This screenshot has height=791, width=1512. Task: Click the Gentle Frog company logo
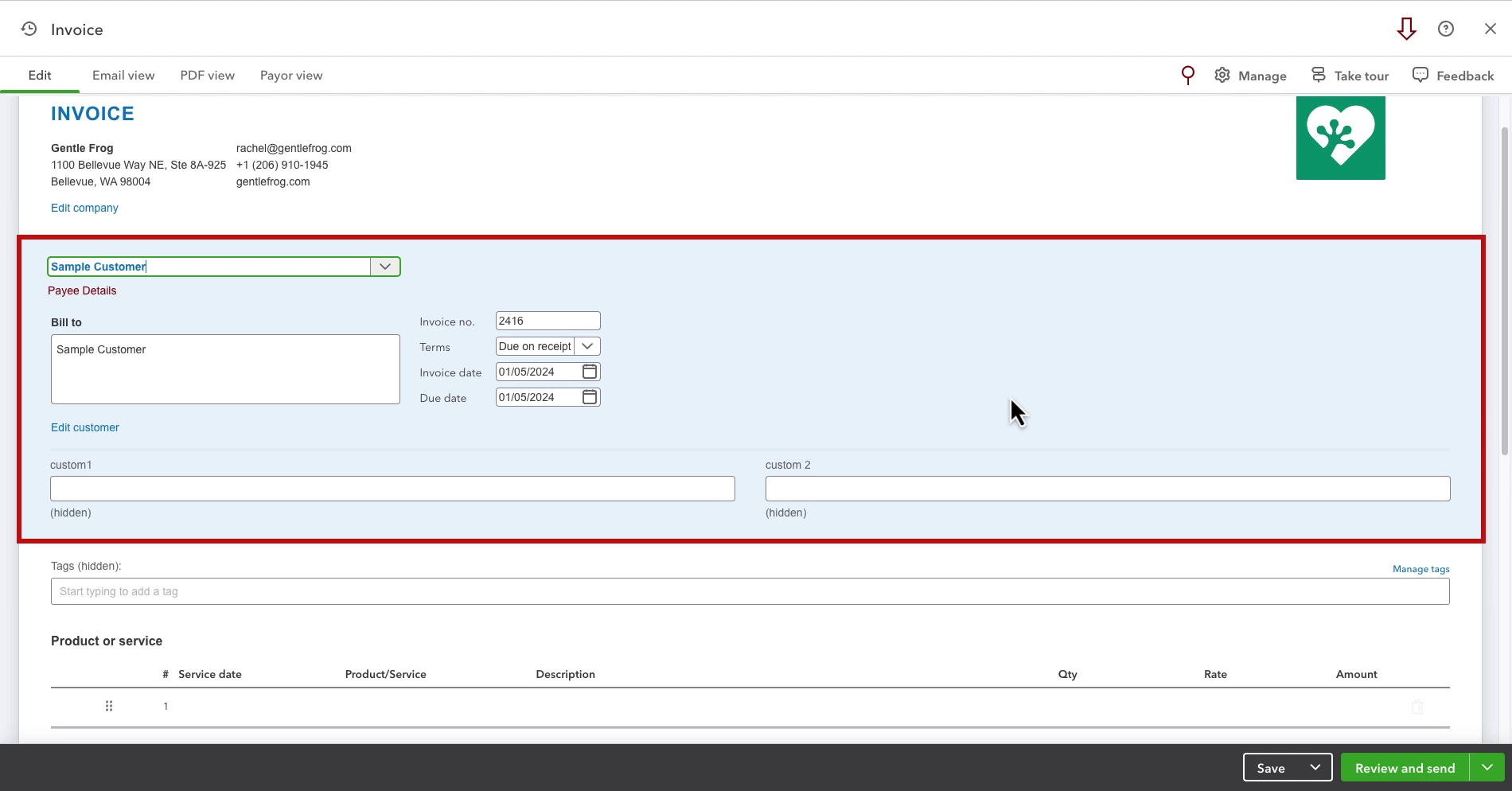click(1340, 138)
